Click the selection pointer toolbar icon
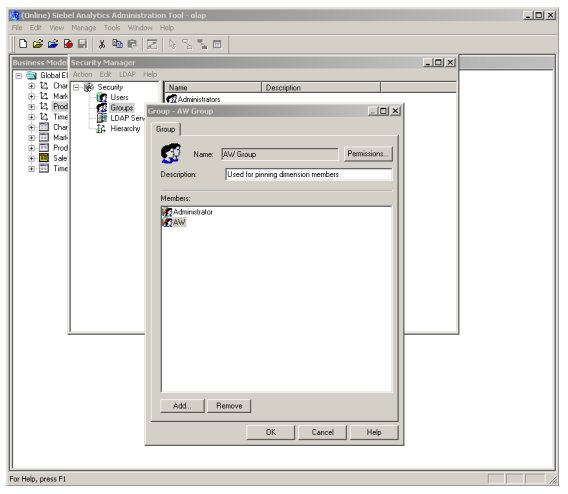Image resolution: width=568 pixels, height=494 pixels. (x=172, y=44)
